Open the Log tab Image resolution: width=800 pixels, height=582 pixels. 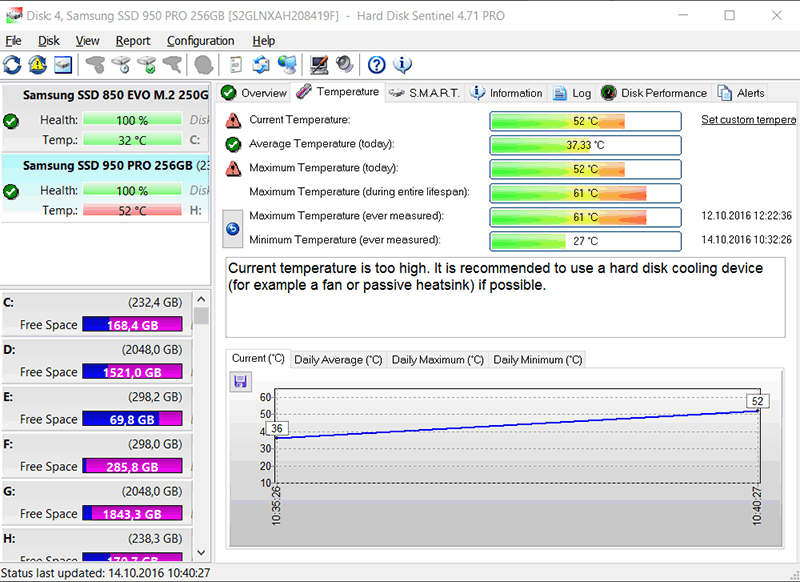[572, 93]
